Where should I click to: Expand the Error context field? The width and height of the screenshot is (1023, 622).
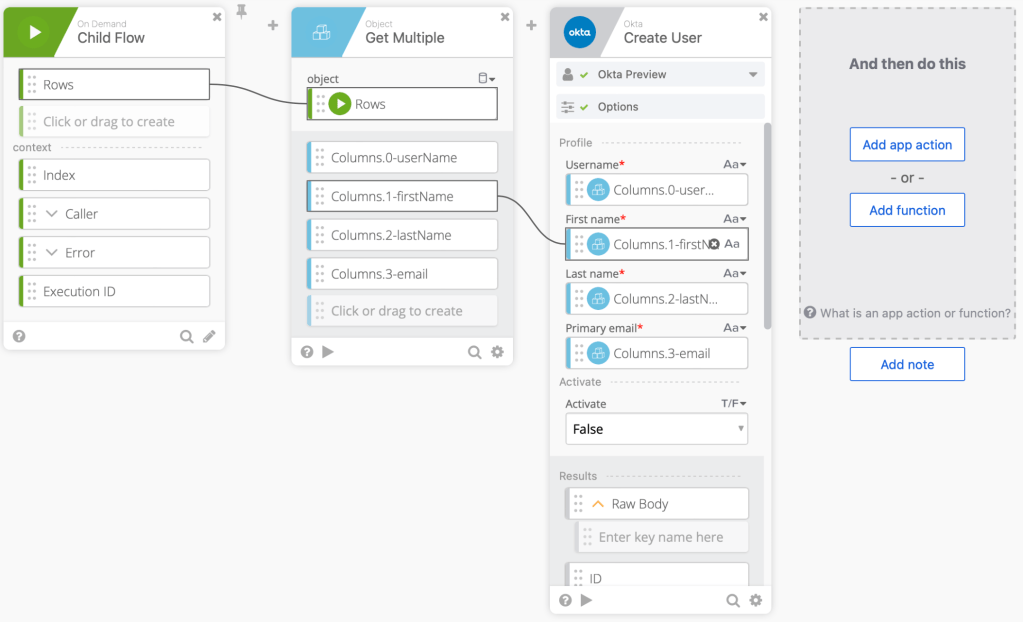coord(52,253)
